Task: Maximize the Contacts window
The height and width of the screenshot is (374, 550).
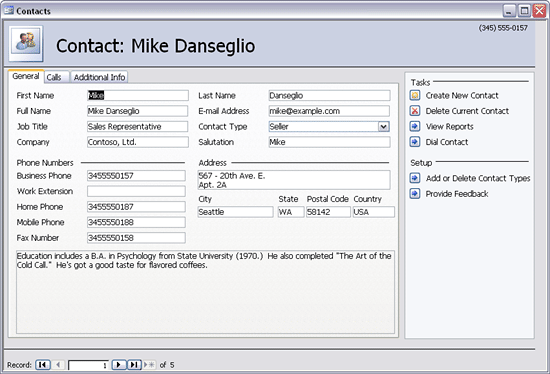Action: (524, 11)
